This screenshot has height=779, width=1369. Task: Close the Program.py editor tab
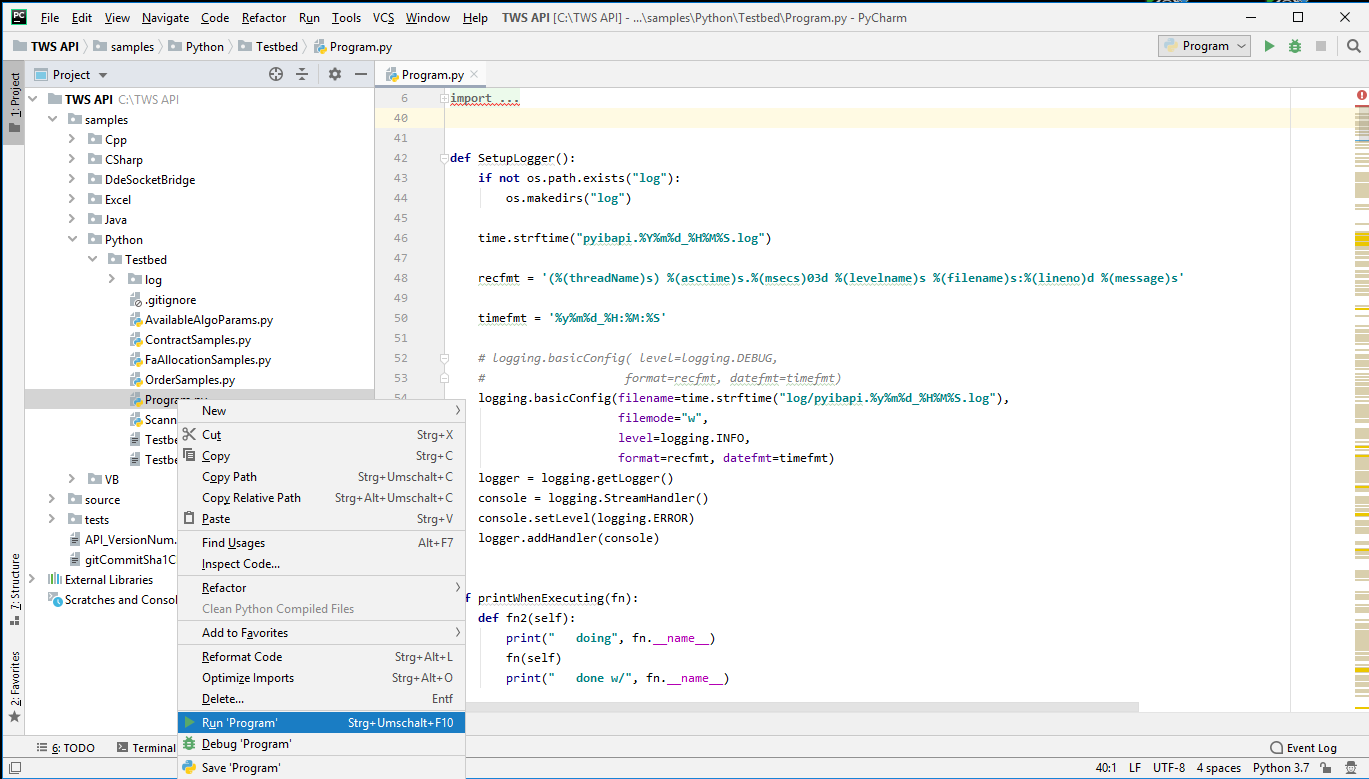tap(474, 75)
